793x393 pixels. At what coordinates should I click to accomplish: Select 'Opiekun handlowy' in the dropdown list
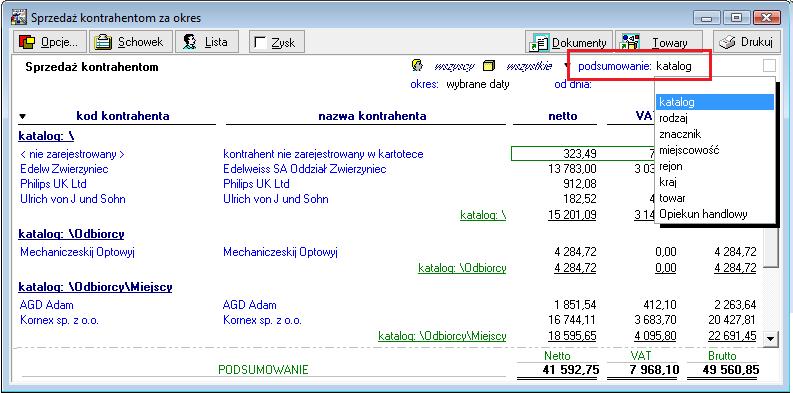pyautogui.click(x=715, y=214)
